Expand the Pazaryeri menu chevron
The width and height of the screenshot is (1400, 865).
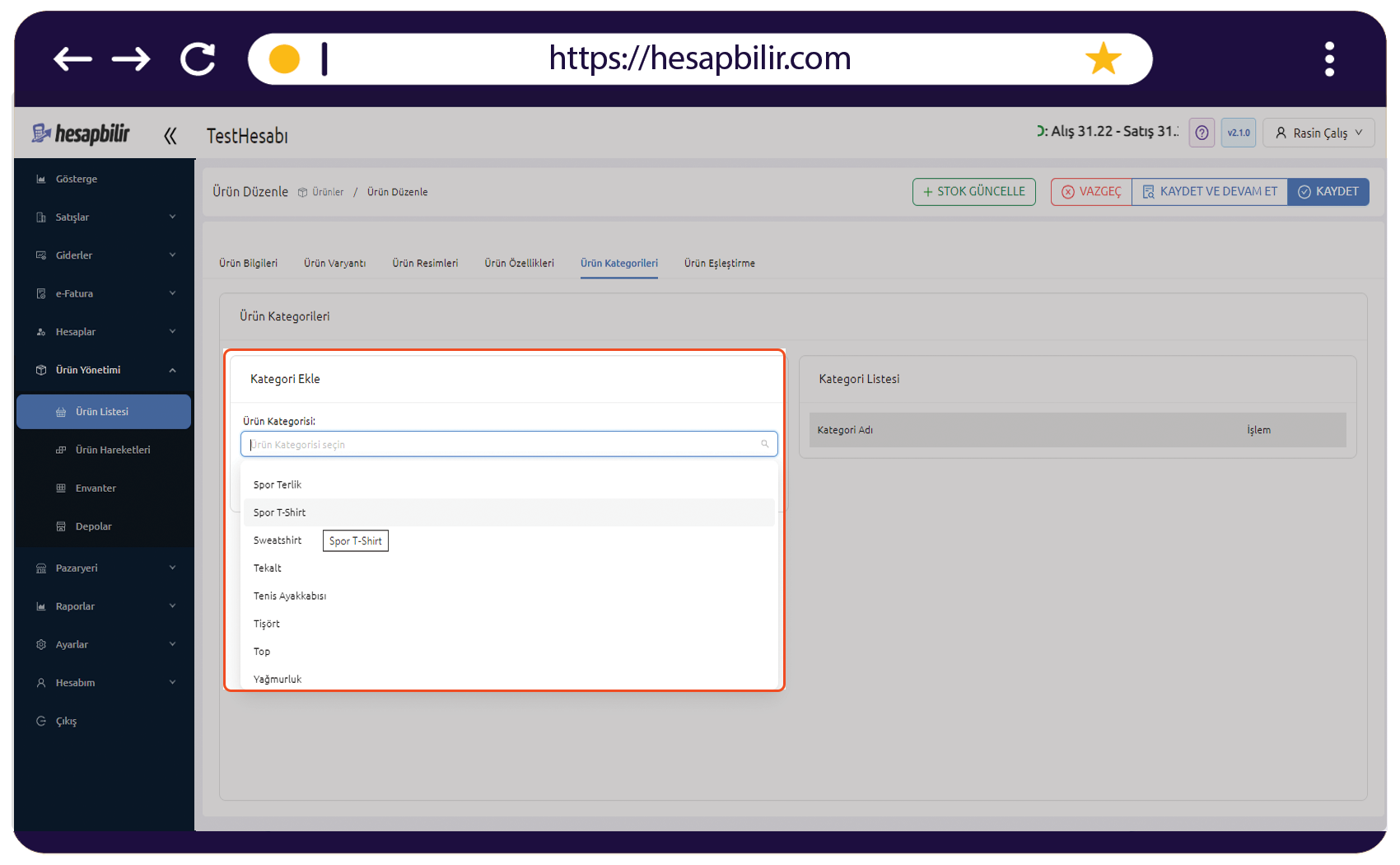coord(173,568)
